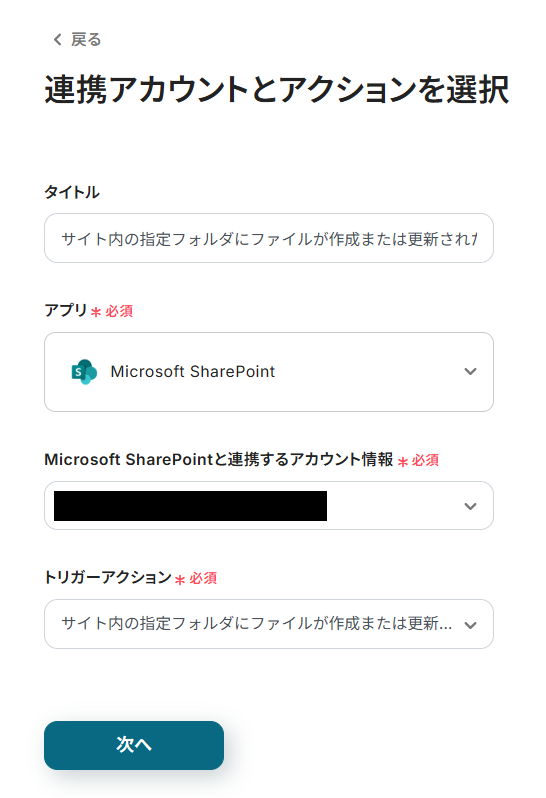
Task: Open the account information dropdown chevron
Action: tap(470, 506)
